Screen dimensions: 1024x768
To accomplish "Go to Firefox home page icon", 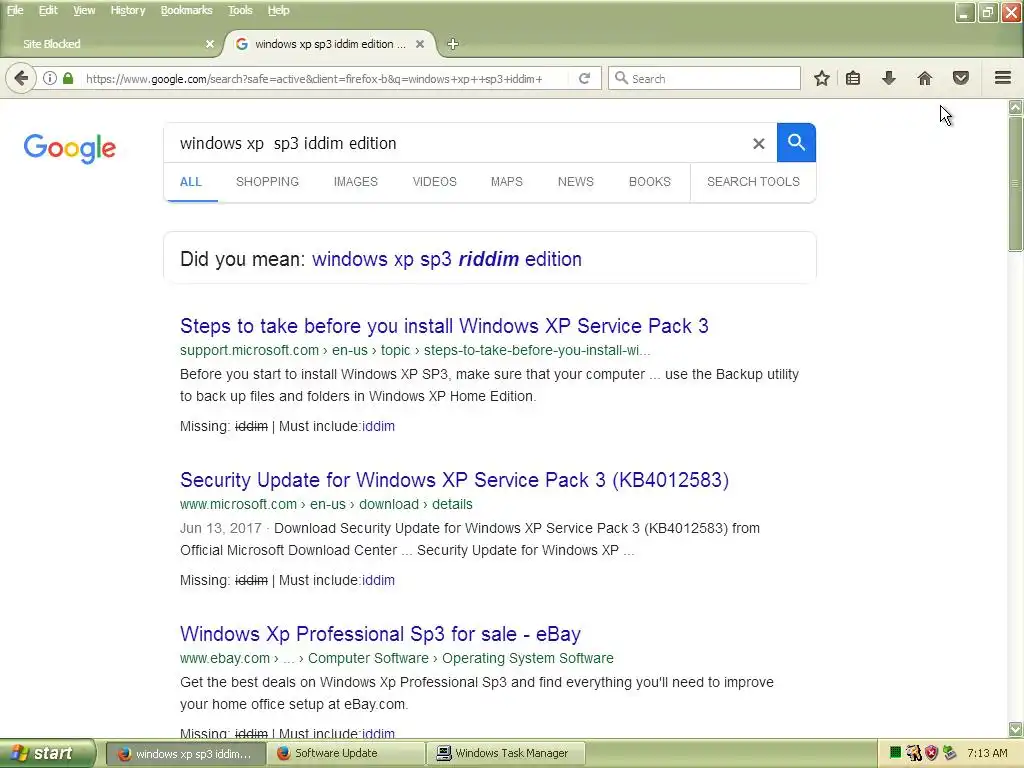I will coord(925,78).
